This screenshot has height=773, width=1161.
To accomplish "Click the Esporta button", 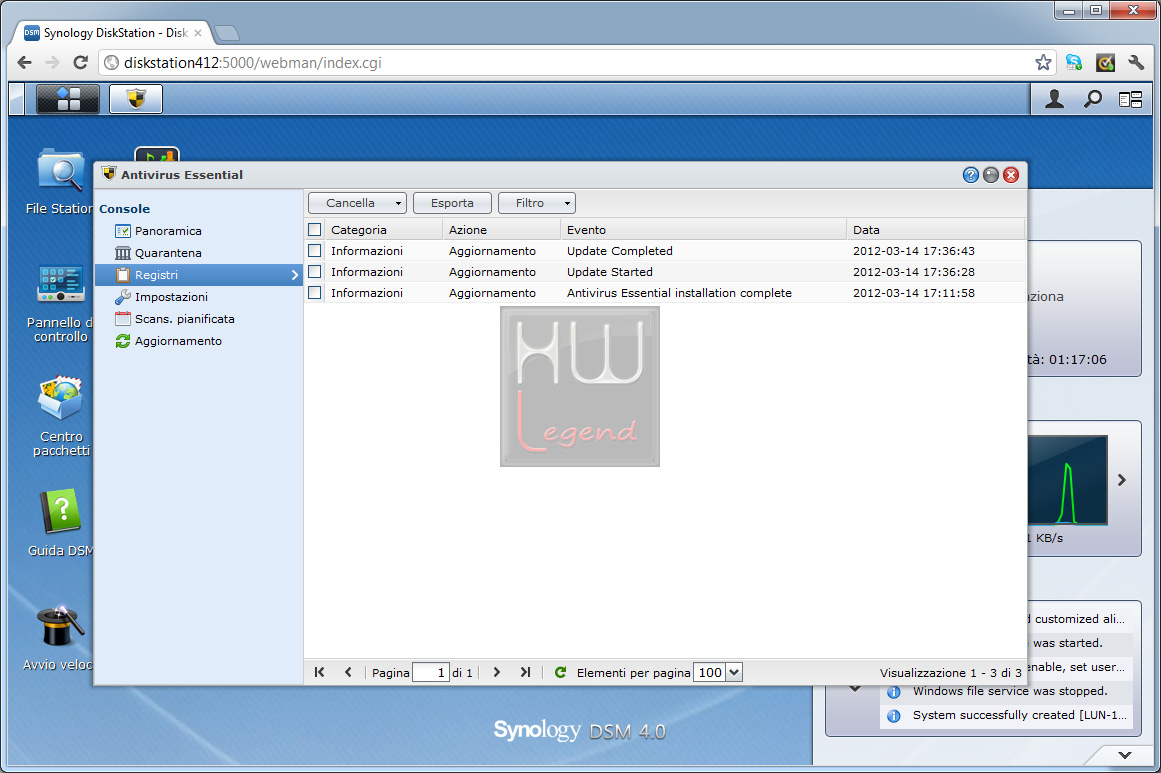I will click(x=452, y=203).
